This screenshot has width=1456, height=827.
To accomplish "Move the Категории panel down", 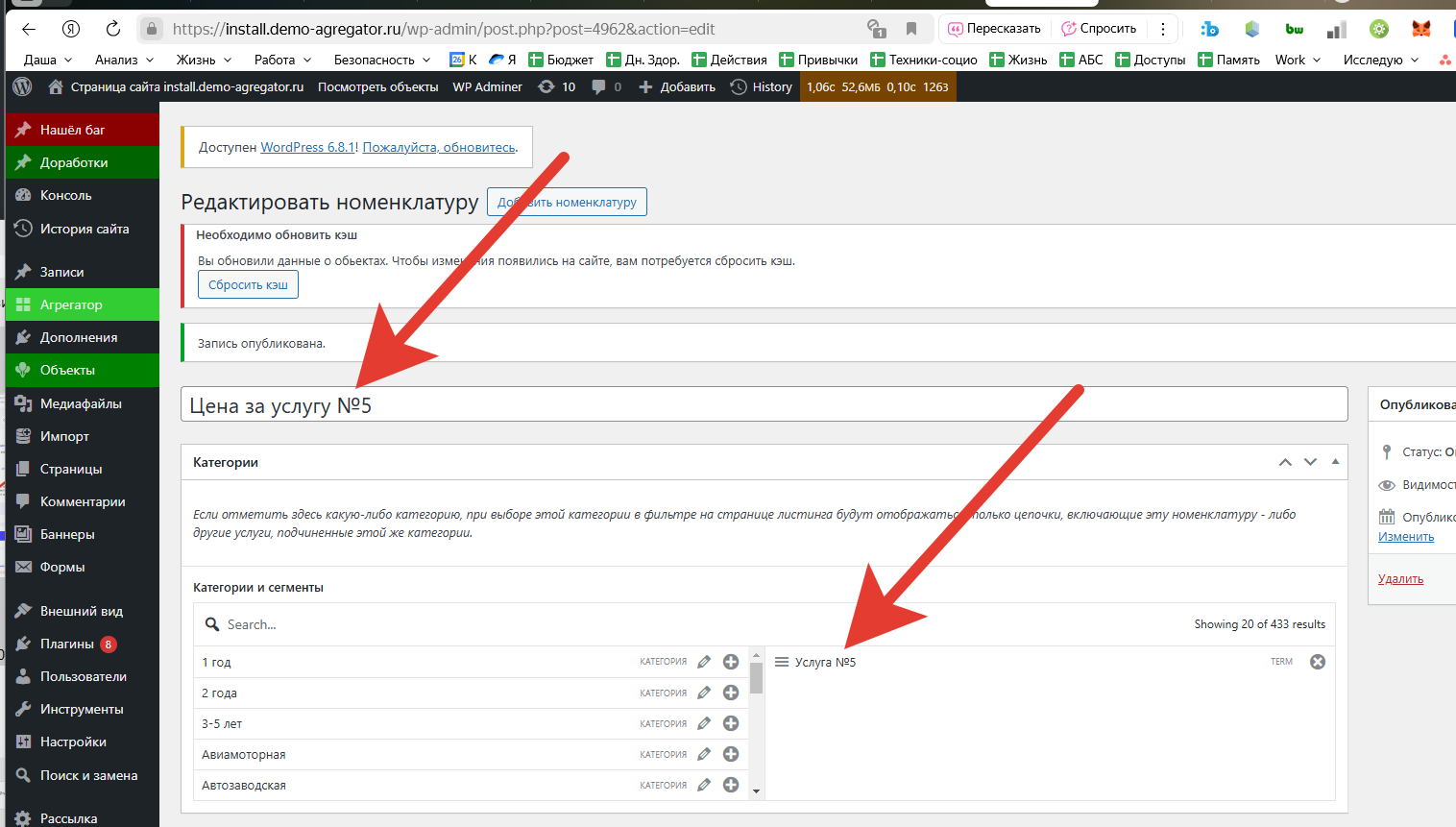I will [x=1310, y=462].
